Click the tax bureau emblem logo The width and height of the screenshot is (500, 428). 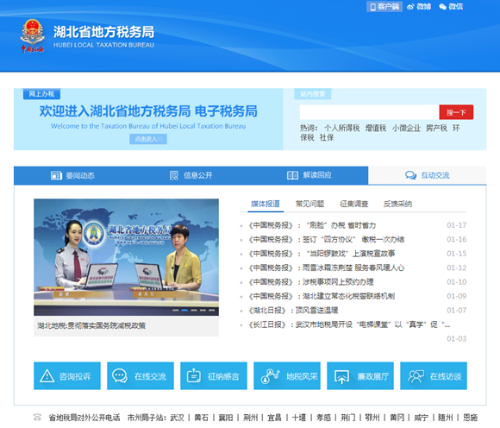pyautogui.click(x=32, y=36)
